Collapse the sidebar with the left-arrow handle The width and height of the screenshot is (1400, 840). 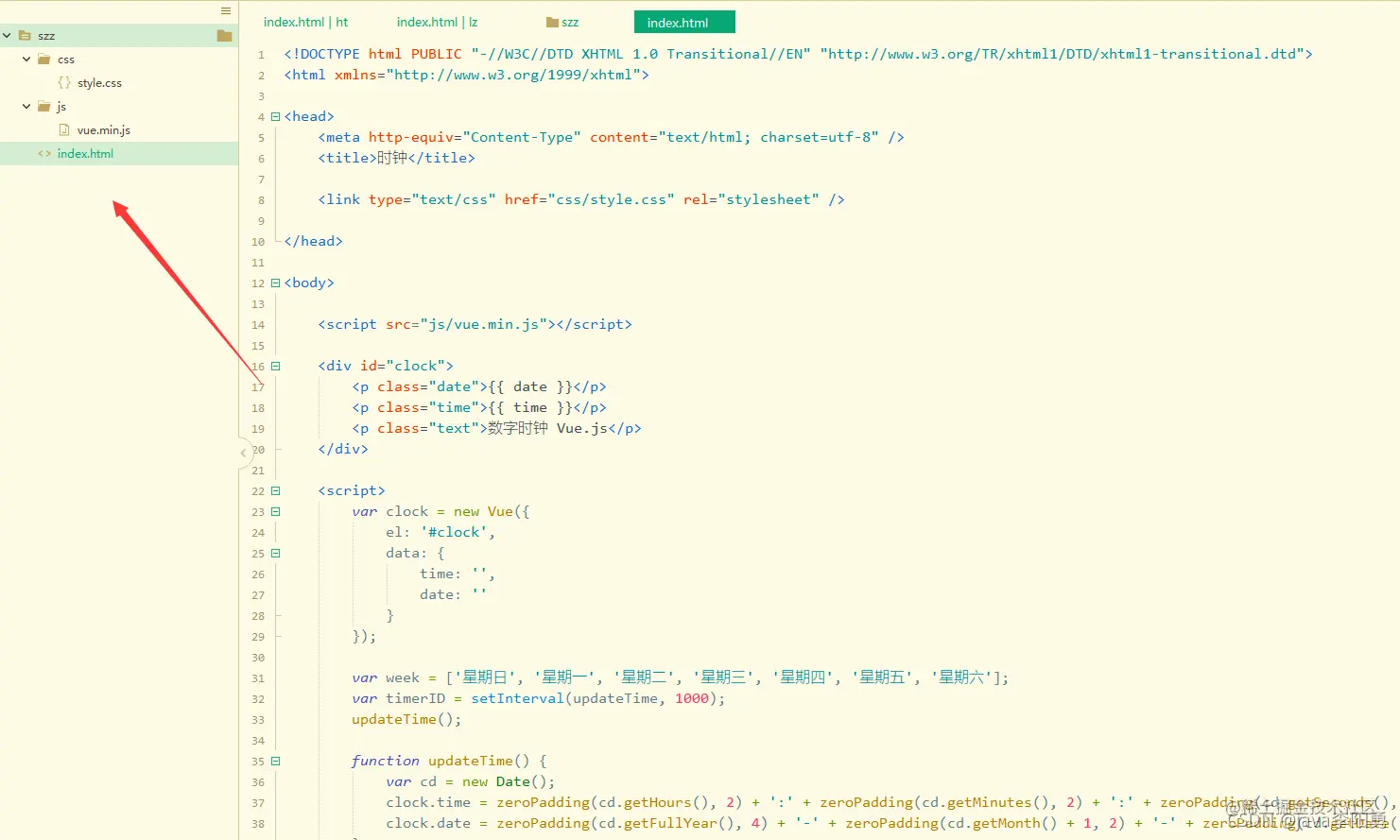[x=243, y=454]
